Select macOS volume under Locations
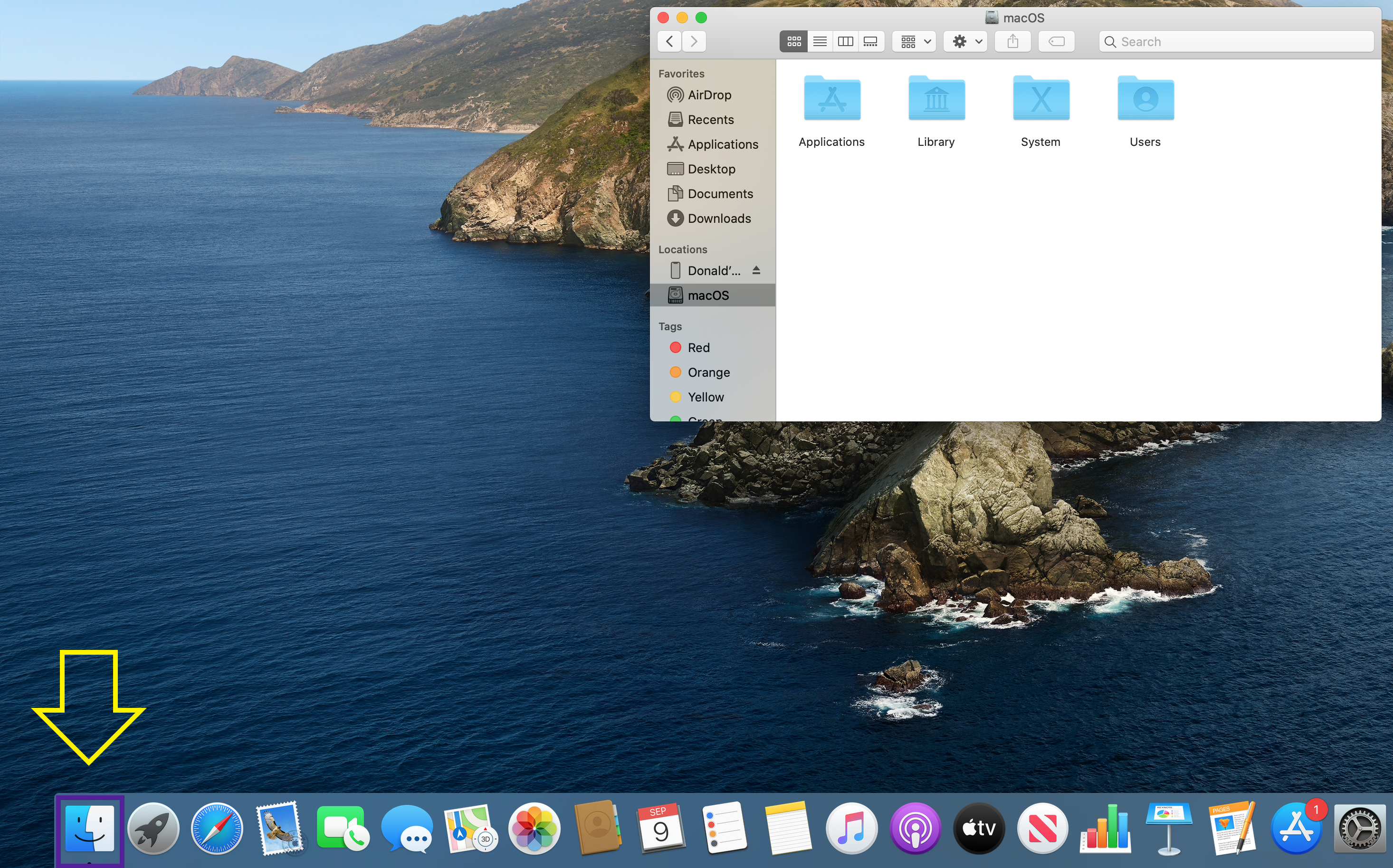Image resolution: width=1393 pixels, height=868 pixels. [712, 295]
